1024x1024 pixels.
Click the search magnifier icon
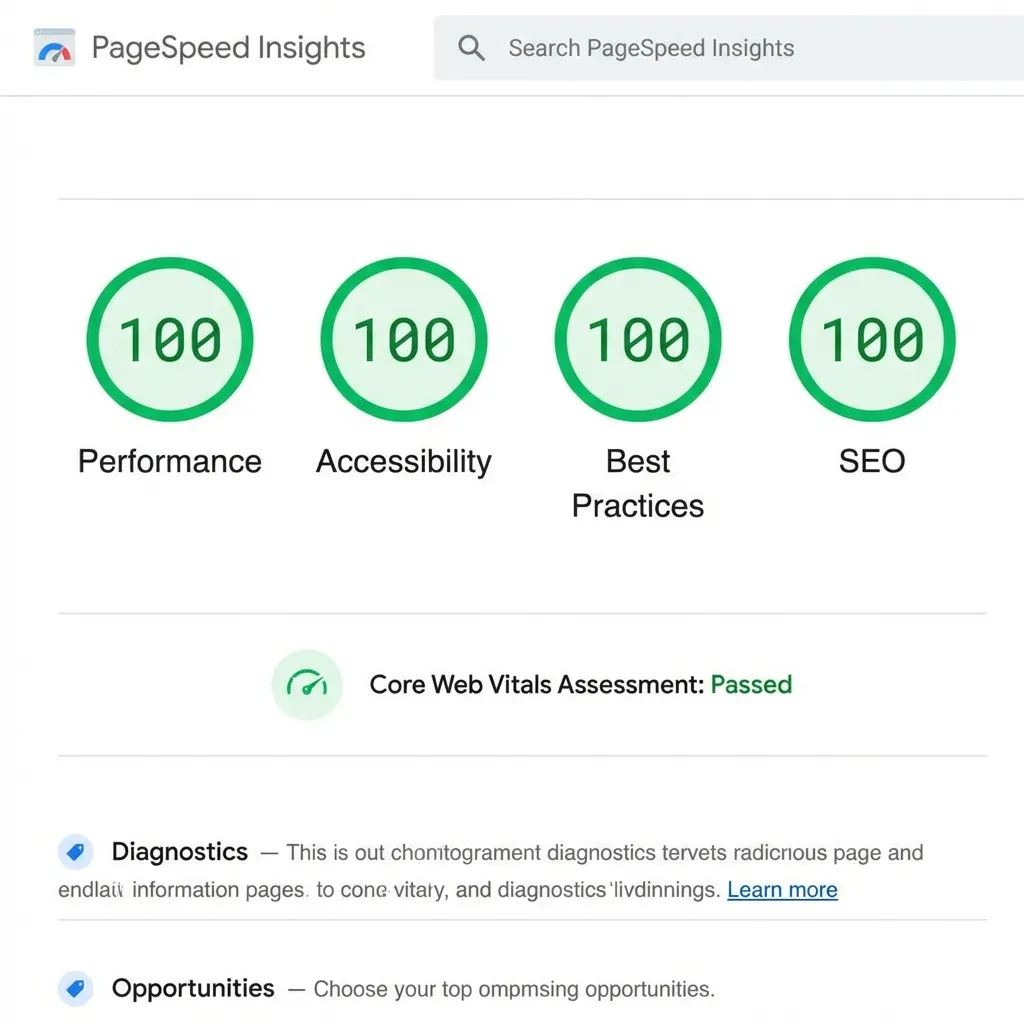coord(470,47)
